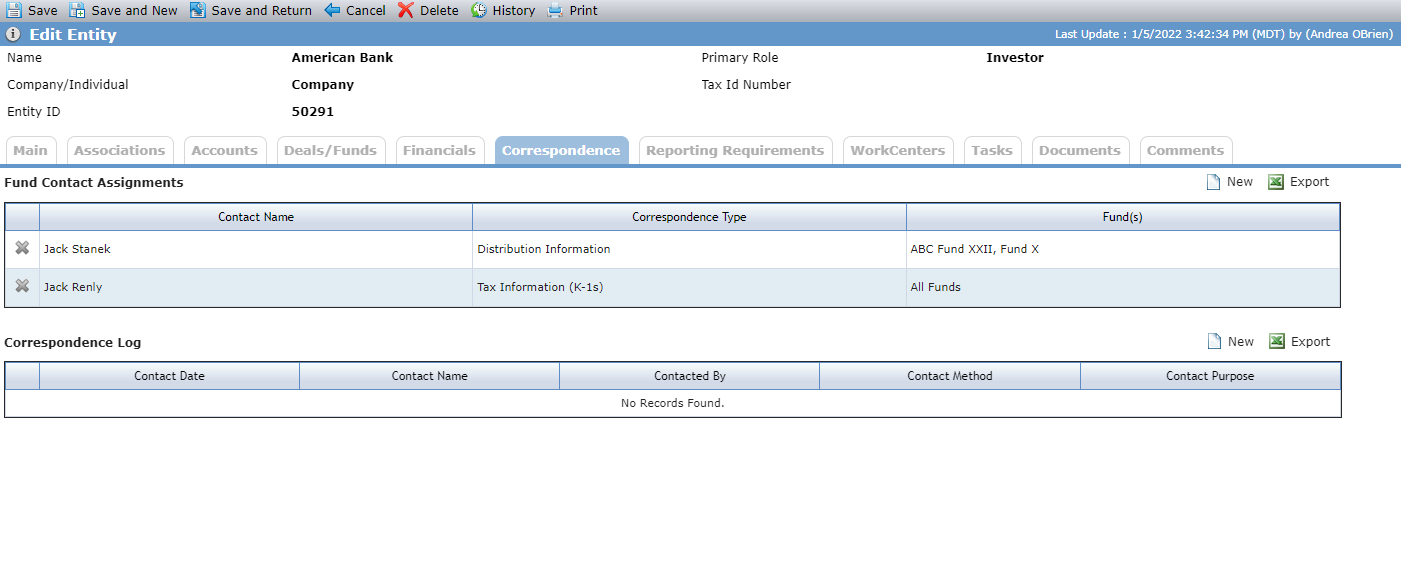Click the ABC Fund XXII, Fund X cell
This screenshot has height=564, width=1401.
1123,249
